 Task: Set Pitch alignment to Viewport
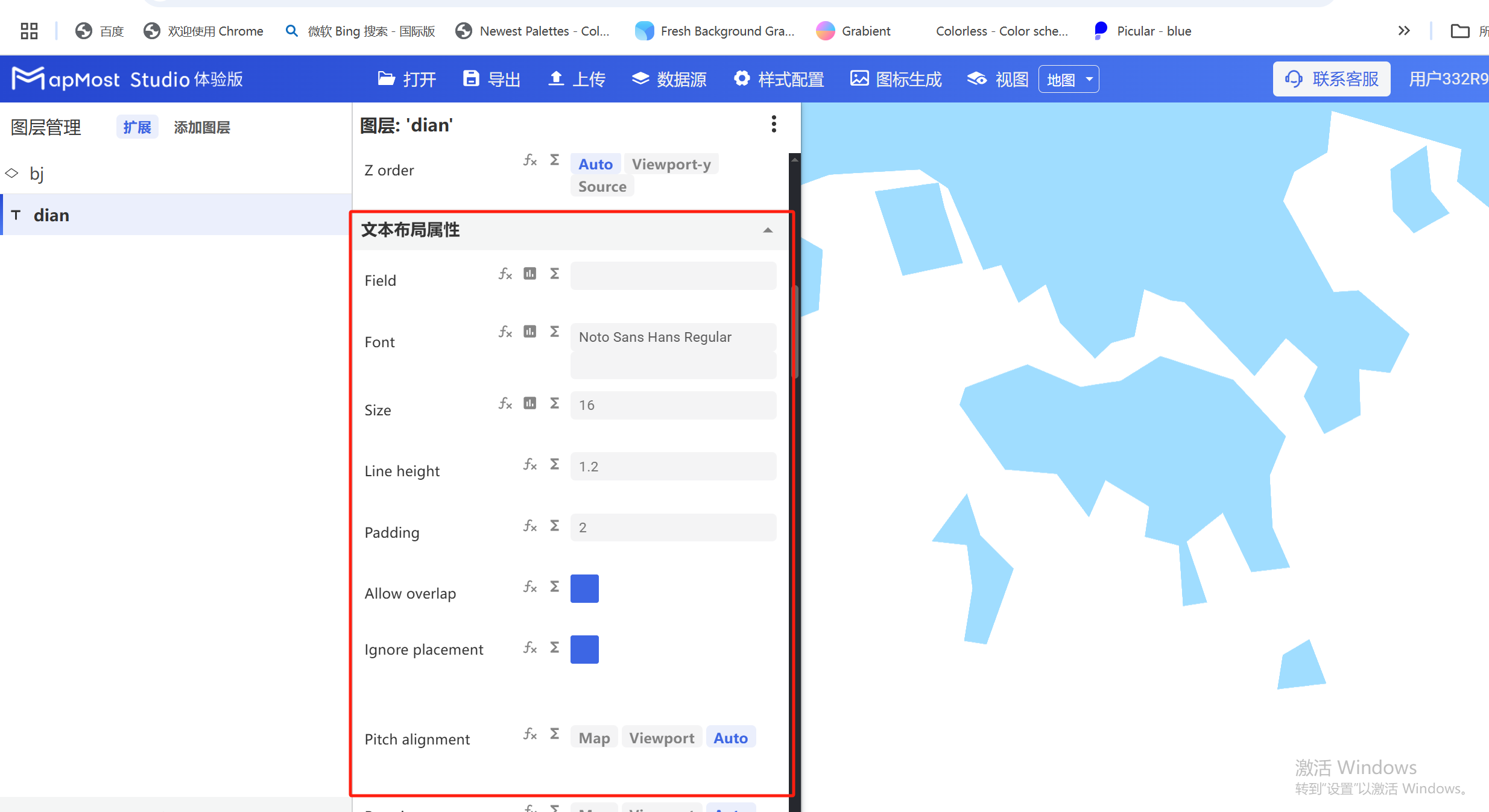pyautogui.click(x=661, y=737)
